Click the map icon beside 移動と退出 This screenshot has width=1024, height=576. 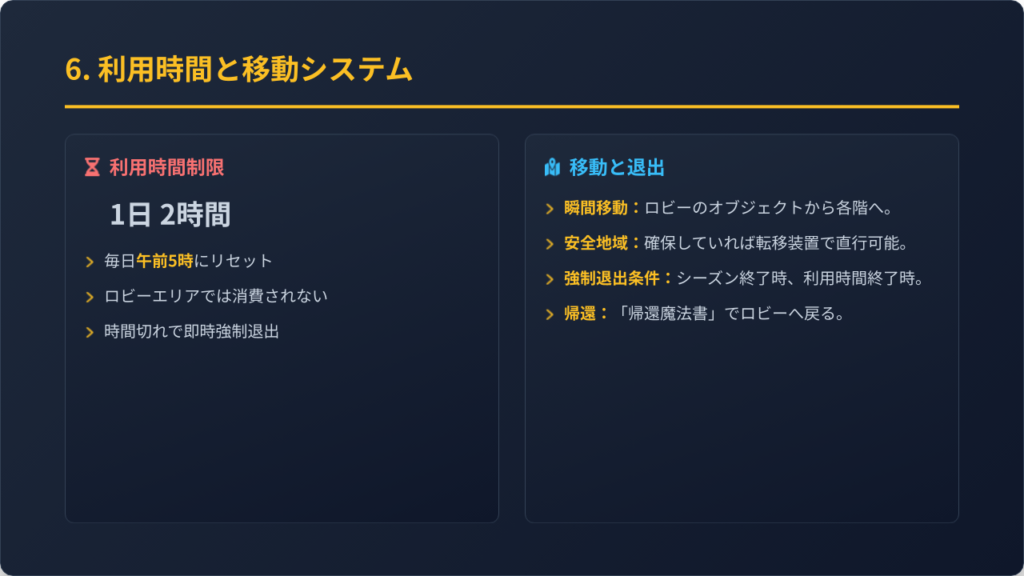[x=551, y=167]
